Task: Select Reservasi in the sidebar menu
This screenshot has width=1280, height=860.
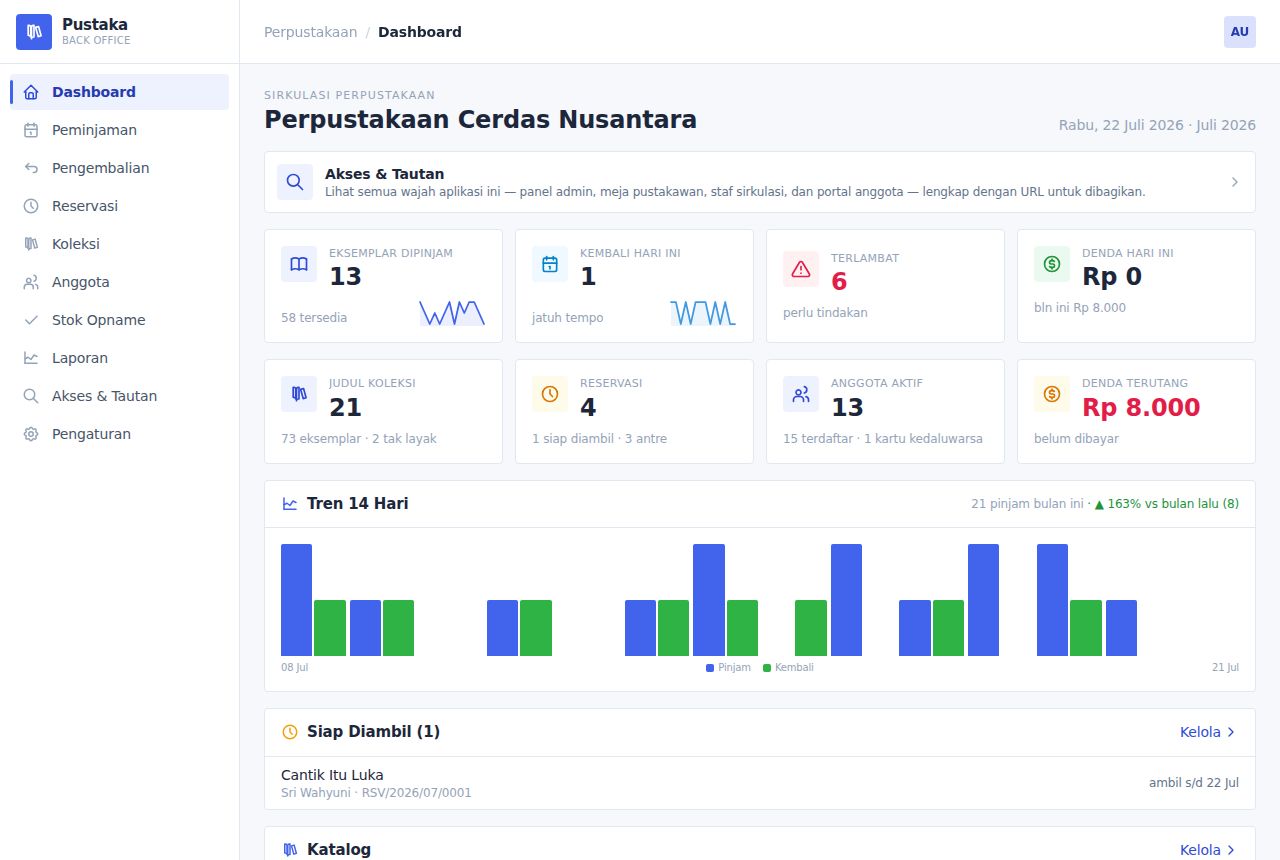Action: [119, 206]
